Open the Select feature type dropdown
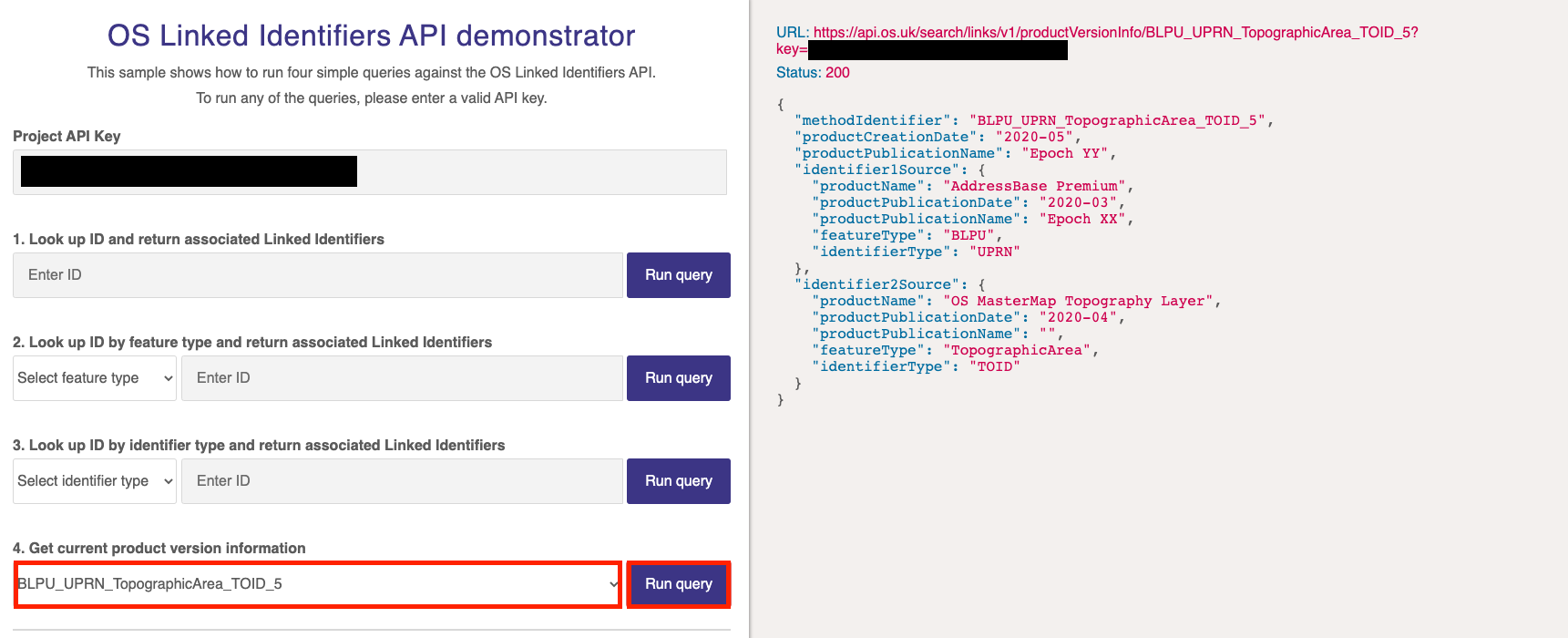This screenshot has height=638, width=1568. [95, 378]
